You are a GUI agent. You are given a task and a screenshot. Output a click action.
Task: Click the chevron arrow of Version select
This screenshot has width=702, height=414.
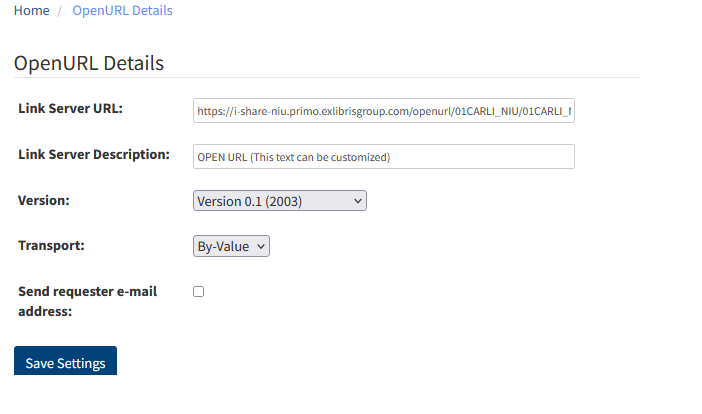click(x=358, y=201)
